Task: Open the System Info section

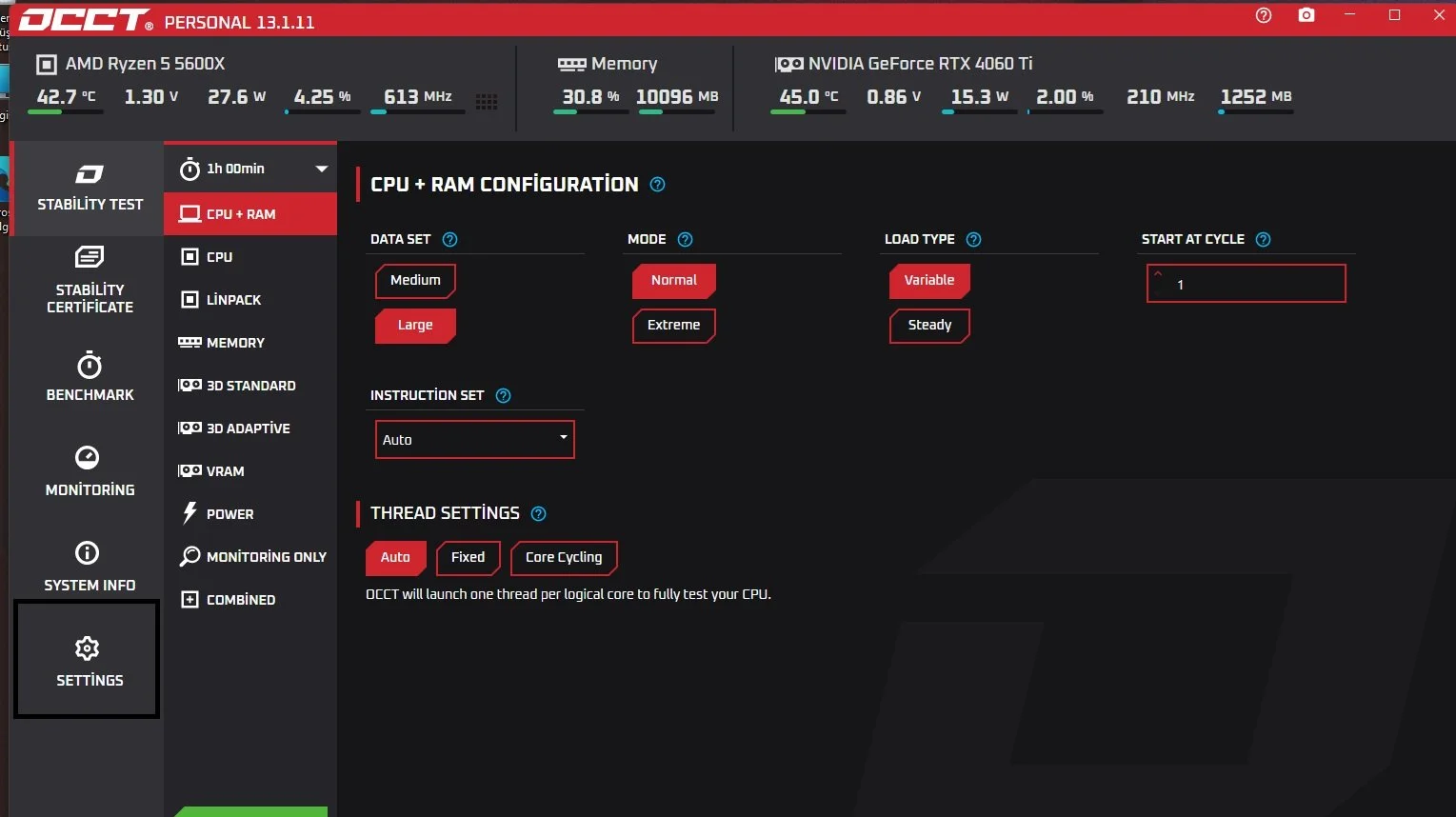Action: [x=90, y=567]
